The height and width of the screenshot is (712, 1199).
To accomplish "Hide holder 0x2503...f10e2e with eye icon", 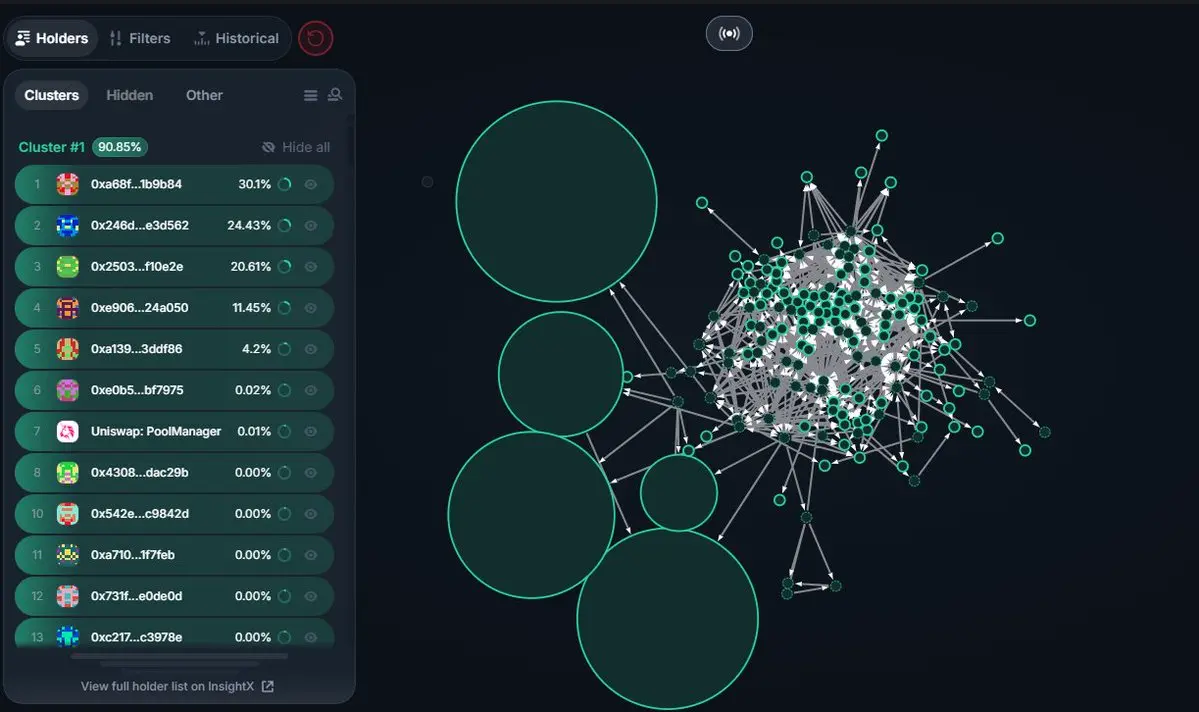I will click(x=310, y=267).
